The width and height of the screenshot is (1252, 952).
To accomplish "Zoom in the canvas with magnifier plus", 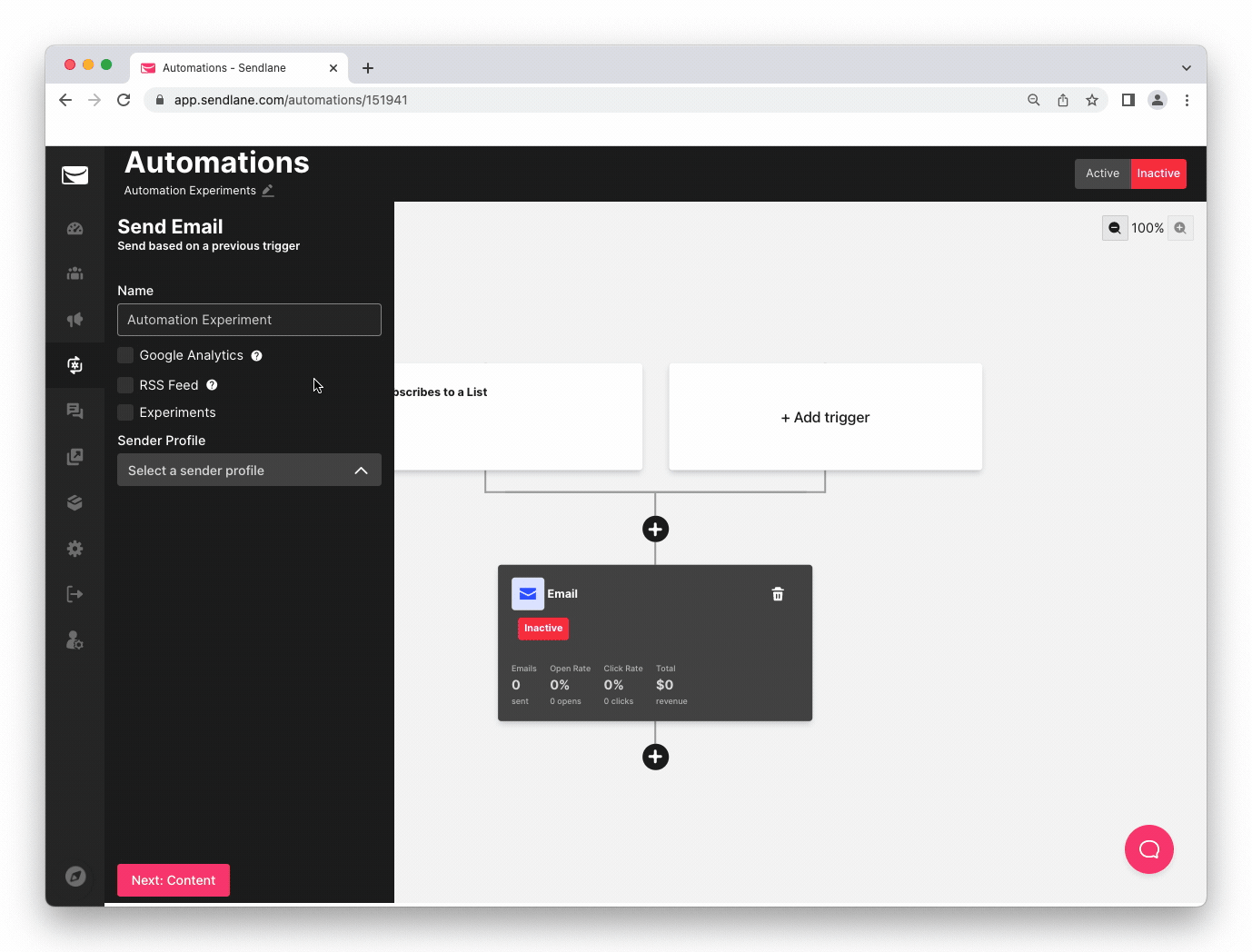I will pos(1180,228).
